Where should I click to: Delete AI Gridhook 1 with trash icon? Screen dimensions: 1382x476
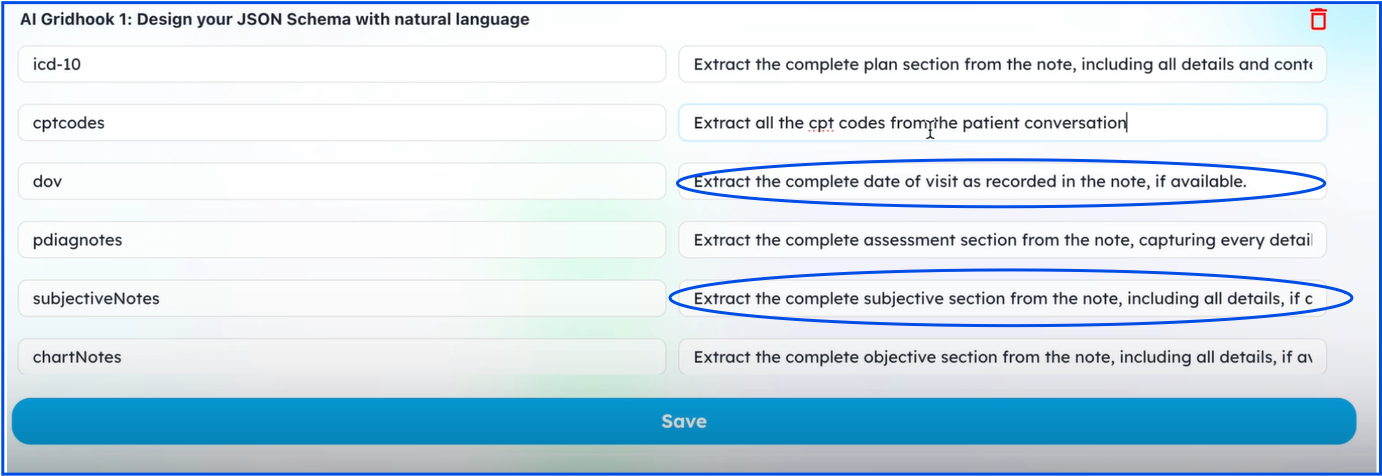(x=1318, y=19)
